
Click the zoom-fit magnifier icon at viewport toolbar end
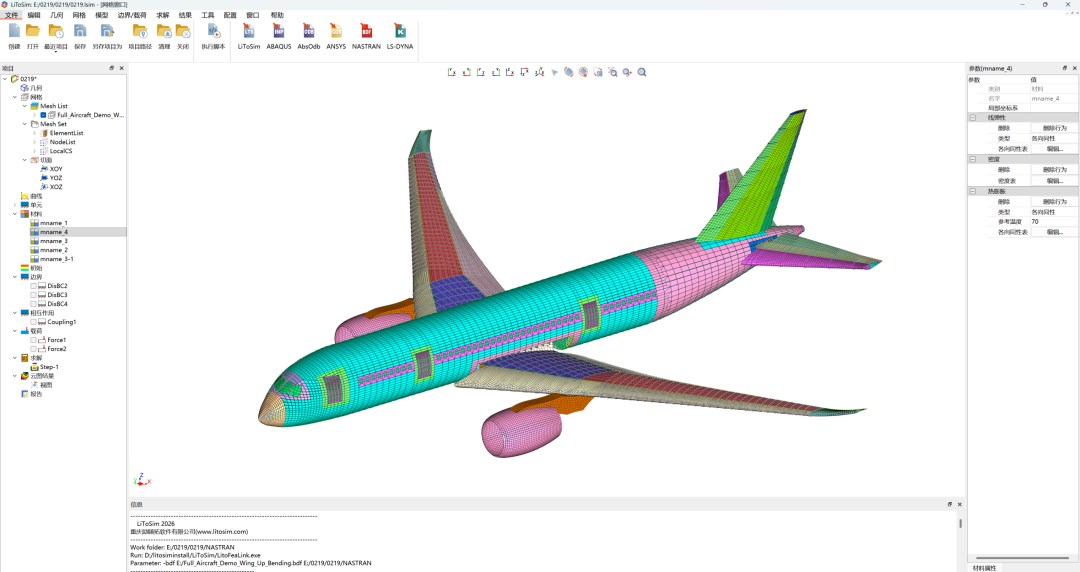pos(642,72)
